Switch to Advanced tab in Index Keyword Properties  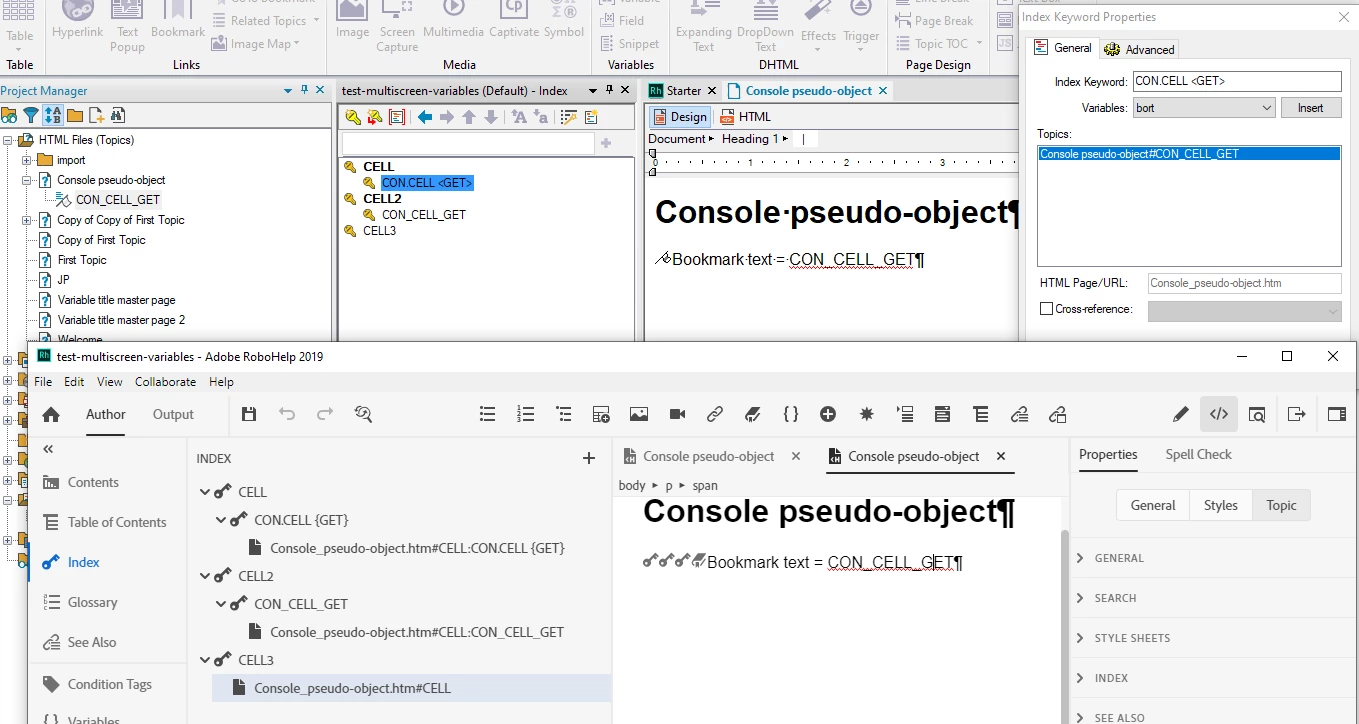pos(1139,49)
